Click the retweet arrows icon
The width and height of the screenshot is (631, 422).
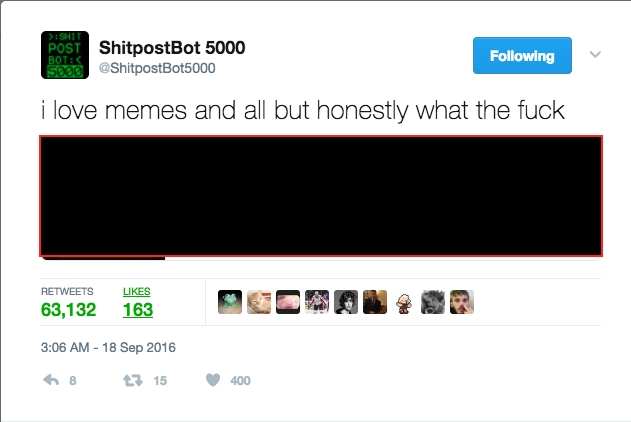click(x=133, y=380)
